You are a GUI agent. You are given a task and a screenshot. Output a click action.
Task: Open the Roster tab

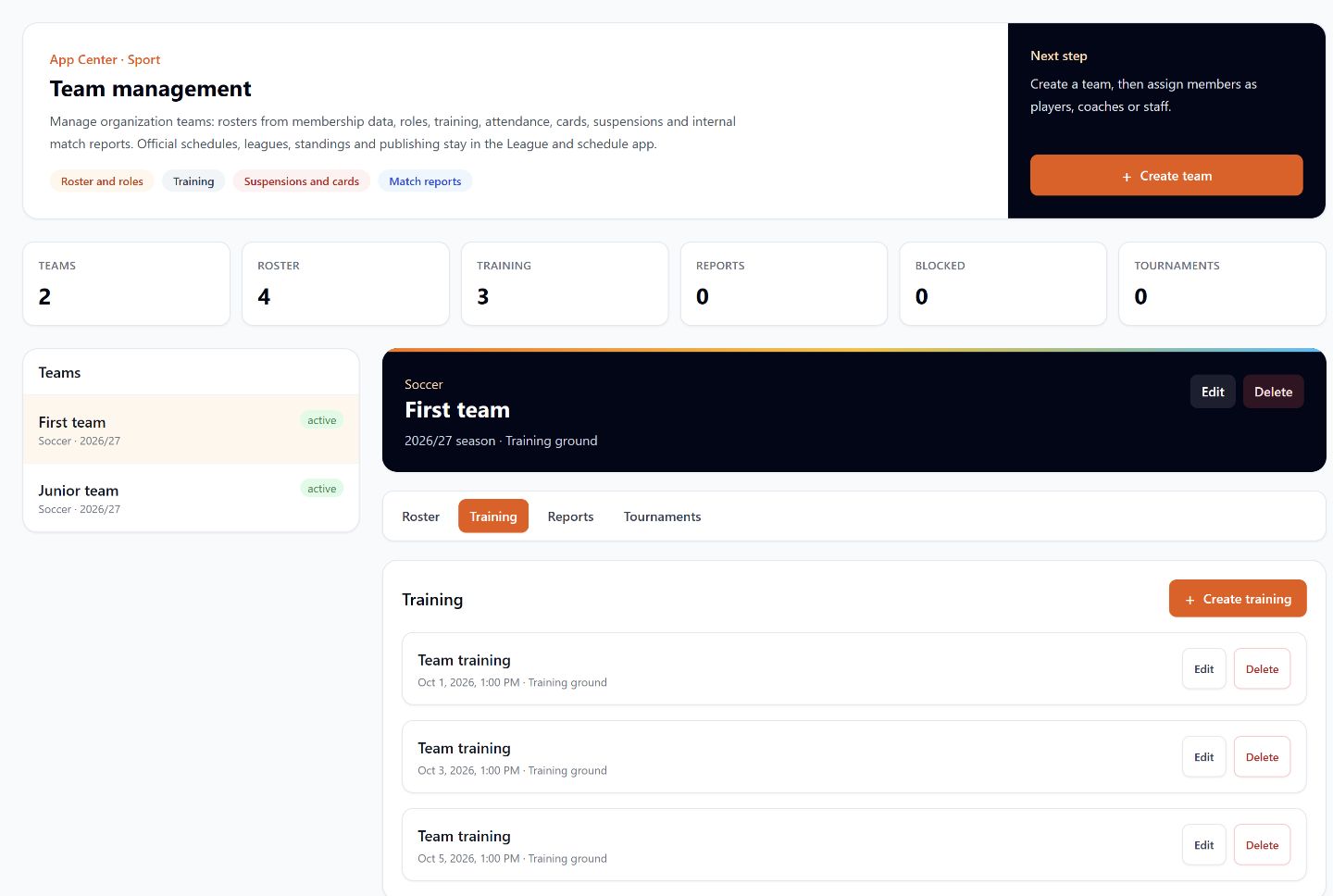(420, 516)
